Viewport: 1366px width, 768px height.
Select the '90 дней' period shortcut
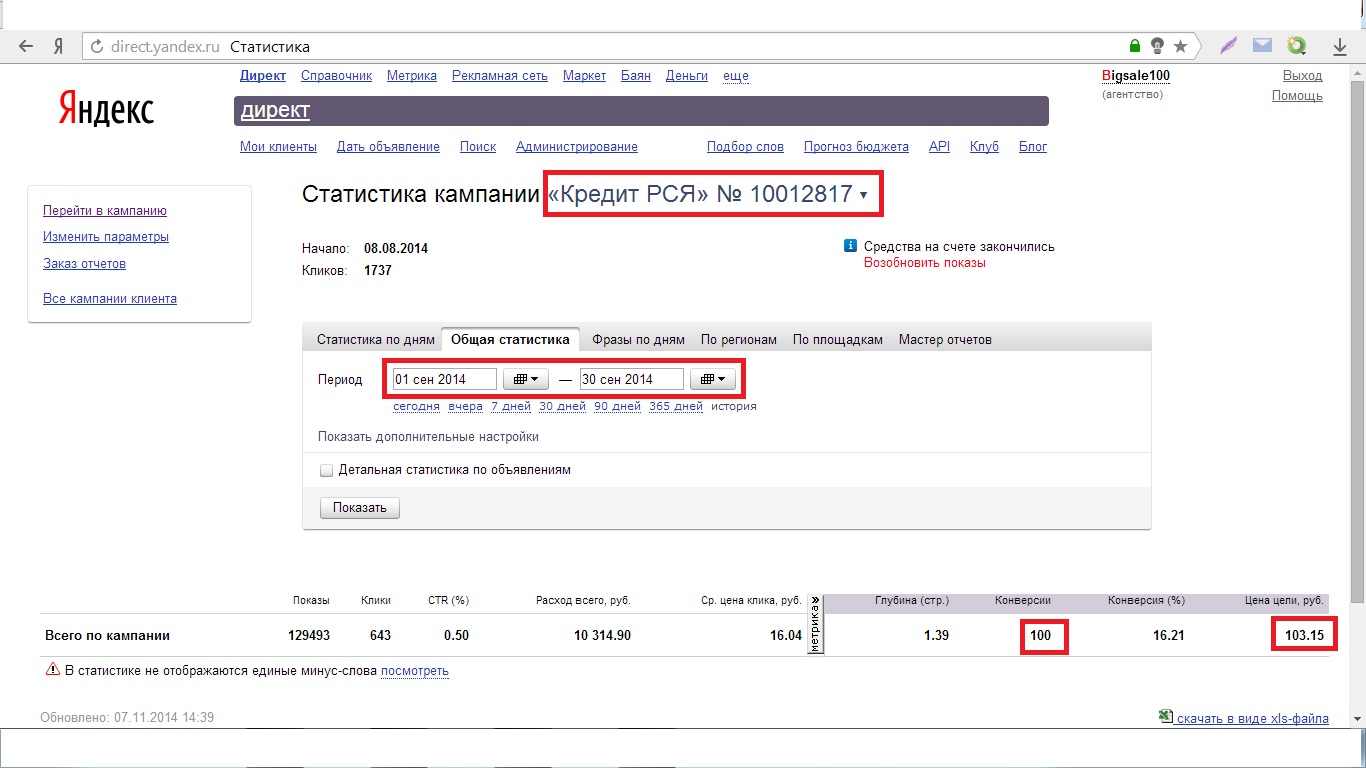[x=617, y=406]
